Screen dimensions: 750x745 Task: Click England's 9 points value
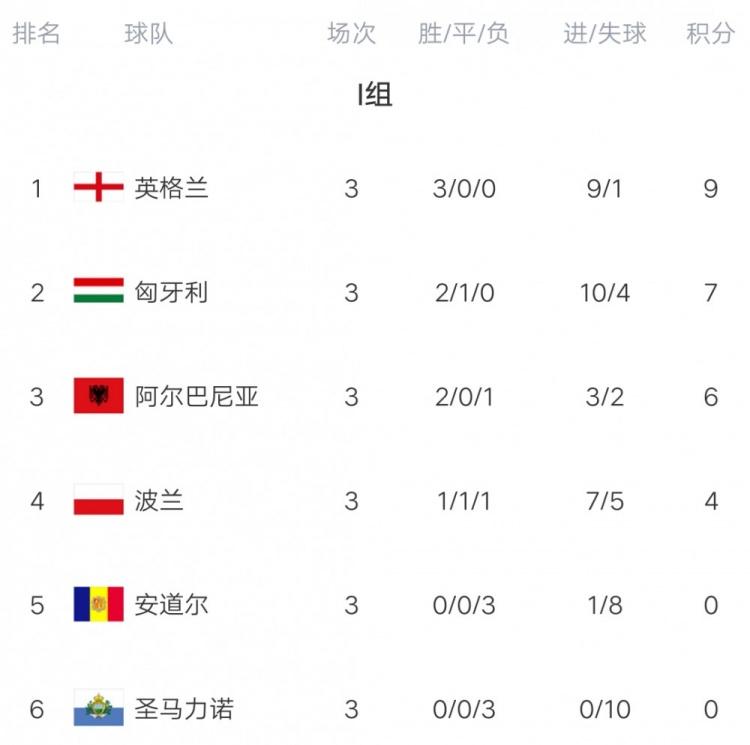tap(710, 188)
